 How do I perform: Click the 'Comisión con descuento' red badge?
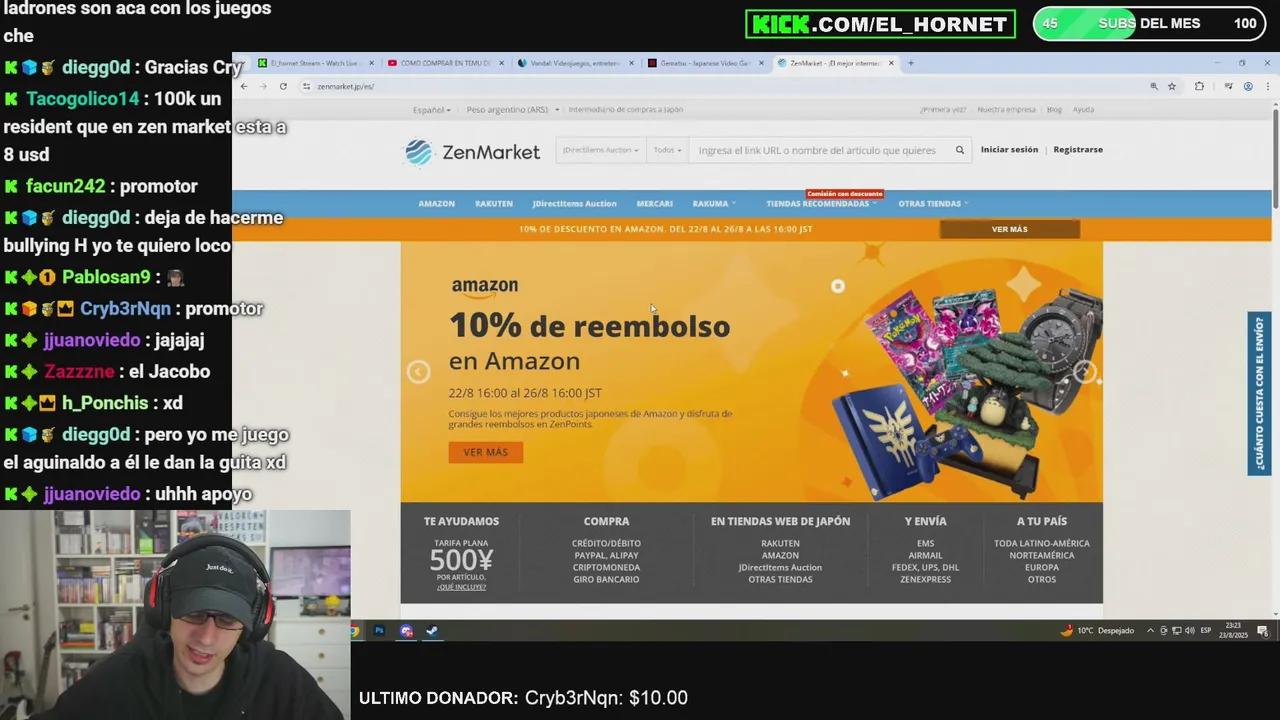845,194
